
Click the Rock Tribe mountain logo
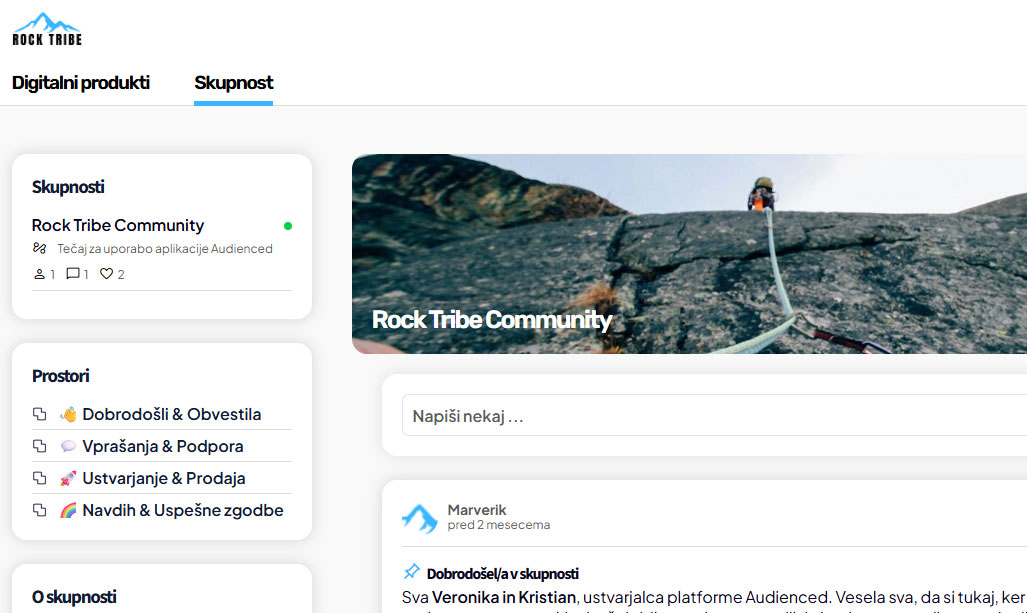click(47, 29)
